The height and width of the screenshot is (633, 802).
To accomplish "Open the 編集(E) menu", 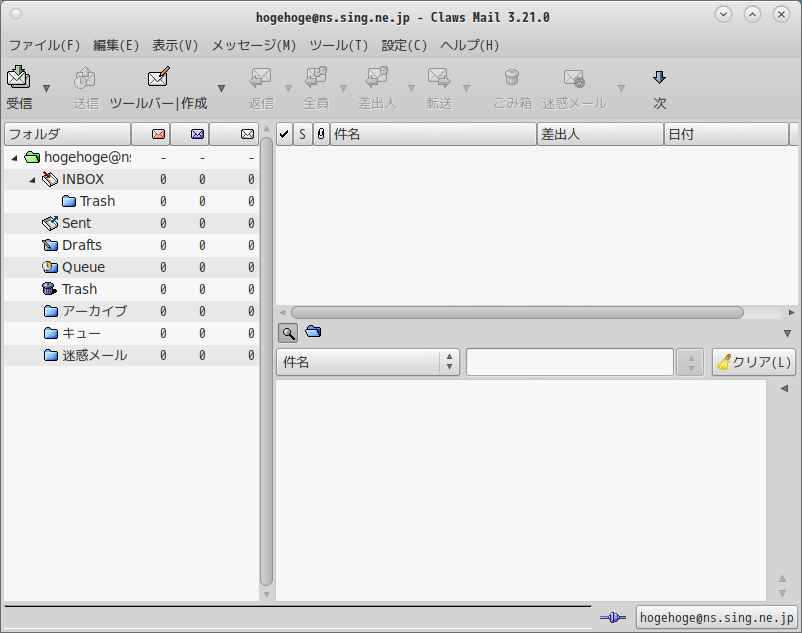I will point(116,46).
